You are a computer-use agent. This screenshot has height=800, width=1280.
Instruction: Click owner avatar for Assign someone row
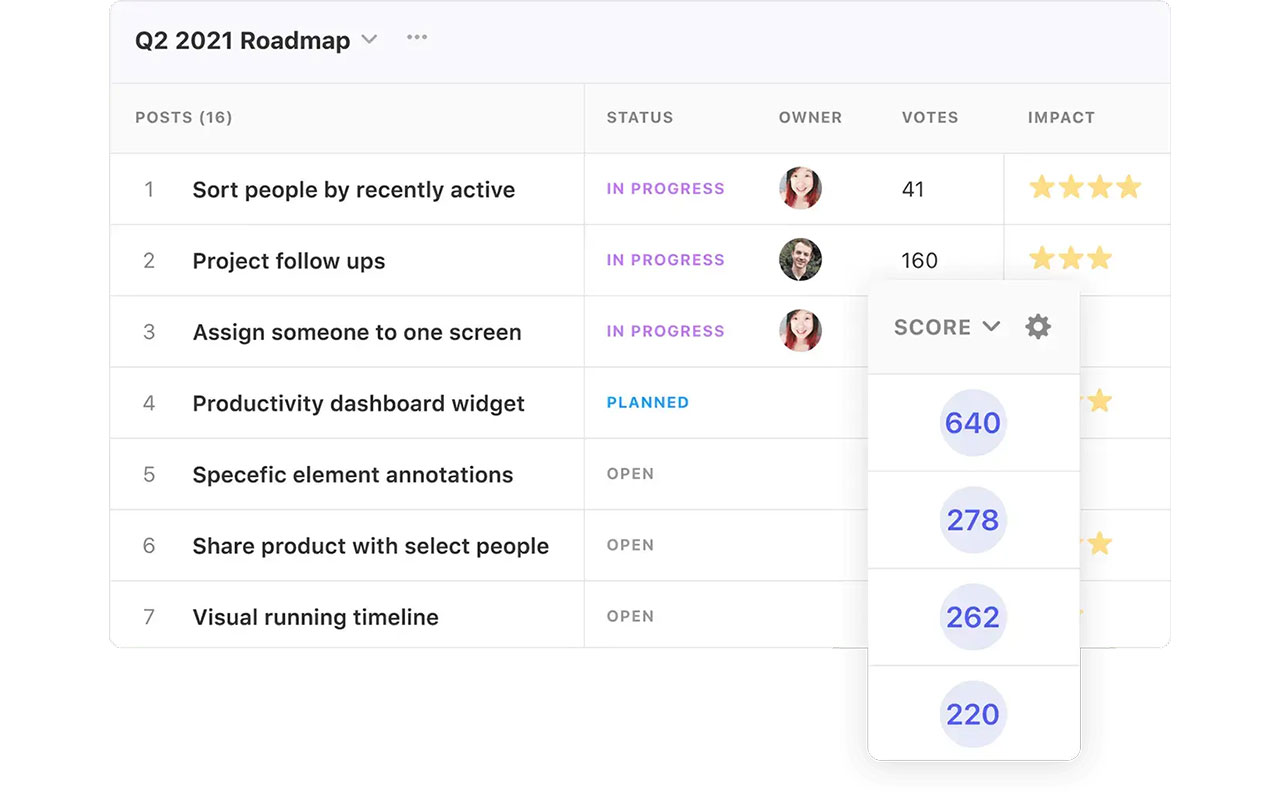pos(800,331)
